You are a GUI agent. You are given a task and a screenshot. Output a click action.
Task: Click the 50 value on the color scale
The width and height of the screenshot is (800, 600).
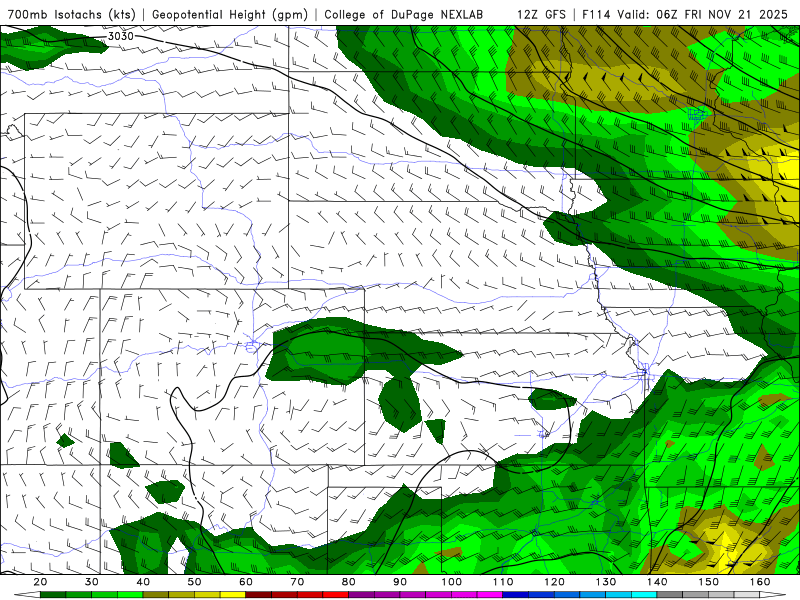pos(194,582)
